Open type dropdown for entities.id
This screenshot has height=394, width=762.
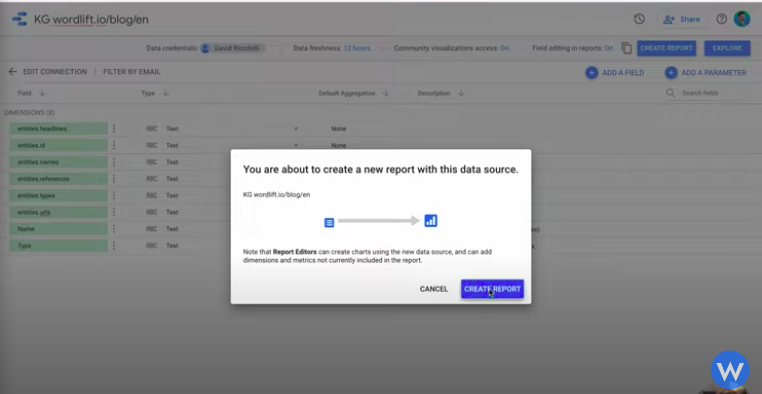click(x=295, y=145)
